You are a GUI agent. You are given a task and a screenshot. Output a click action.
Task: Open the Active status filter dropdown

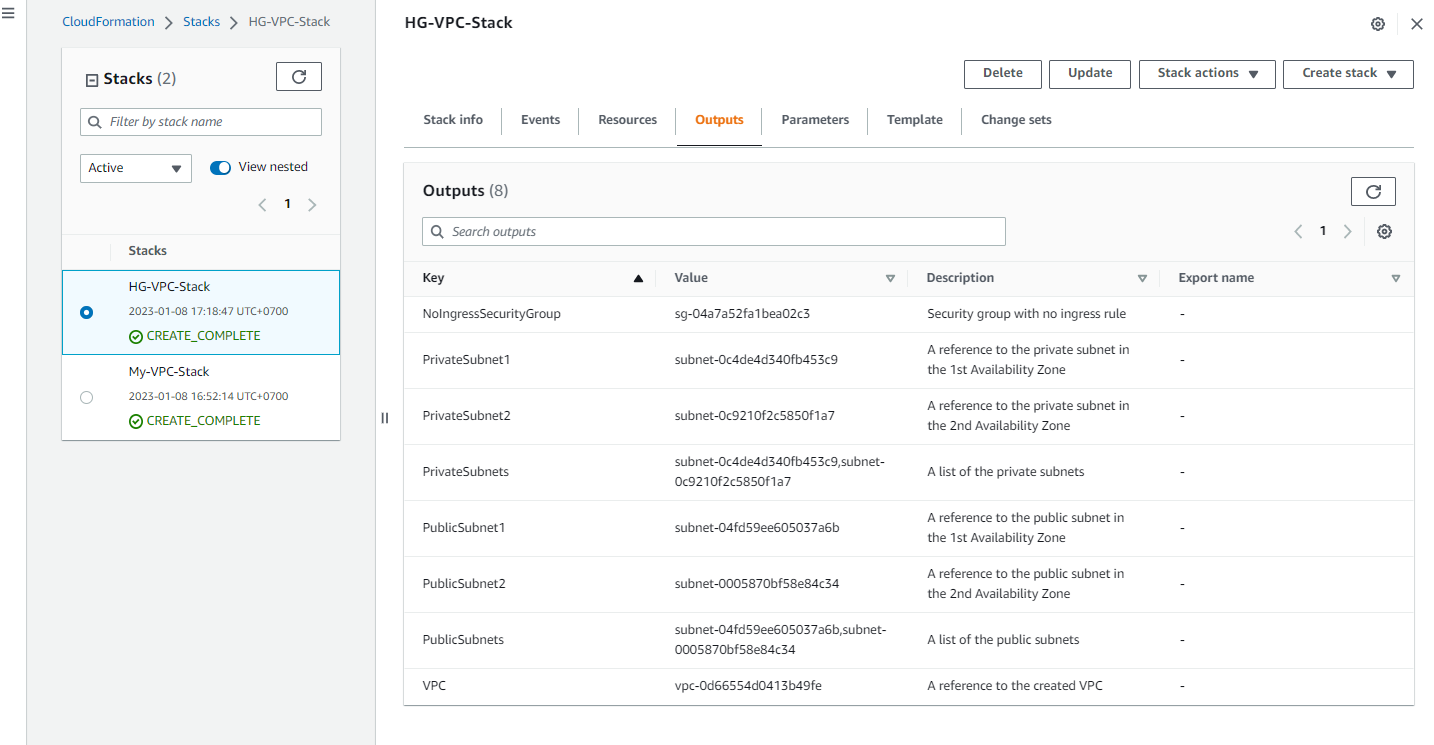(x=135, y=168)
